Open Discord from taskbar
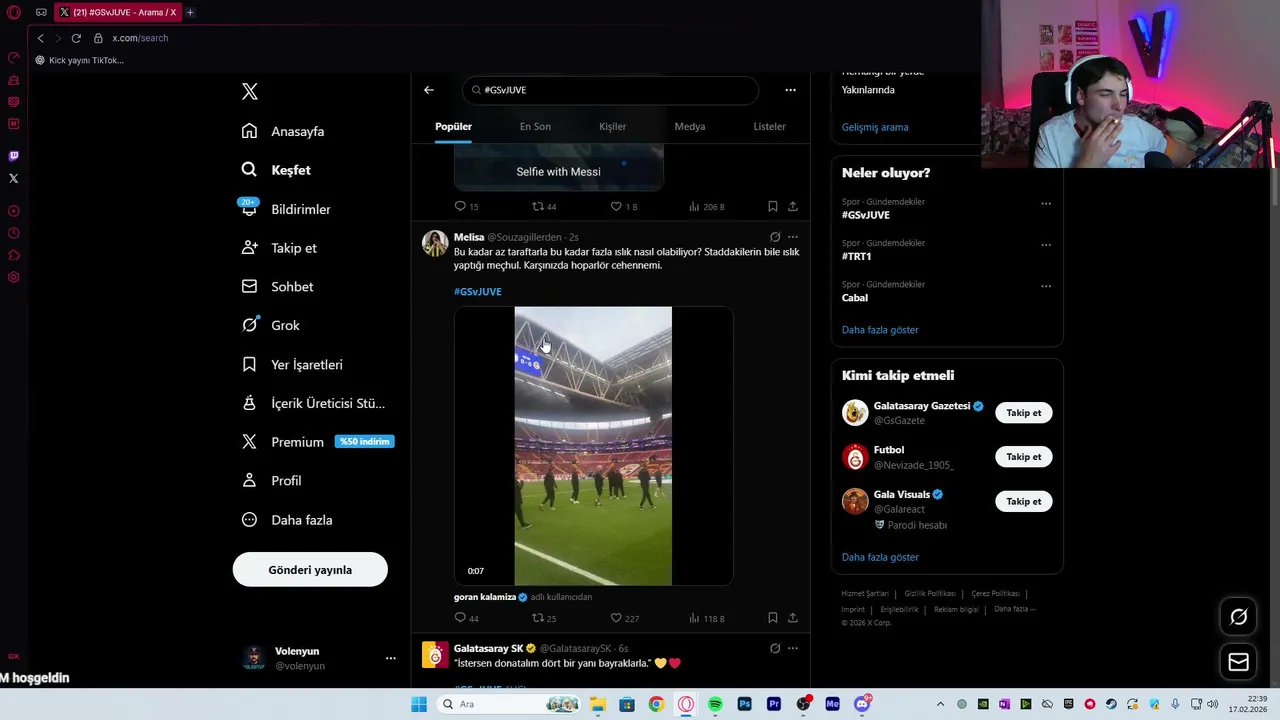Screen dimensions: 1280x720 pyautogui.click(x=862, y=704)
